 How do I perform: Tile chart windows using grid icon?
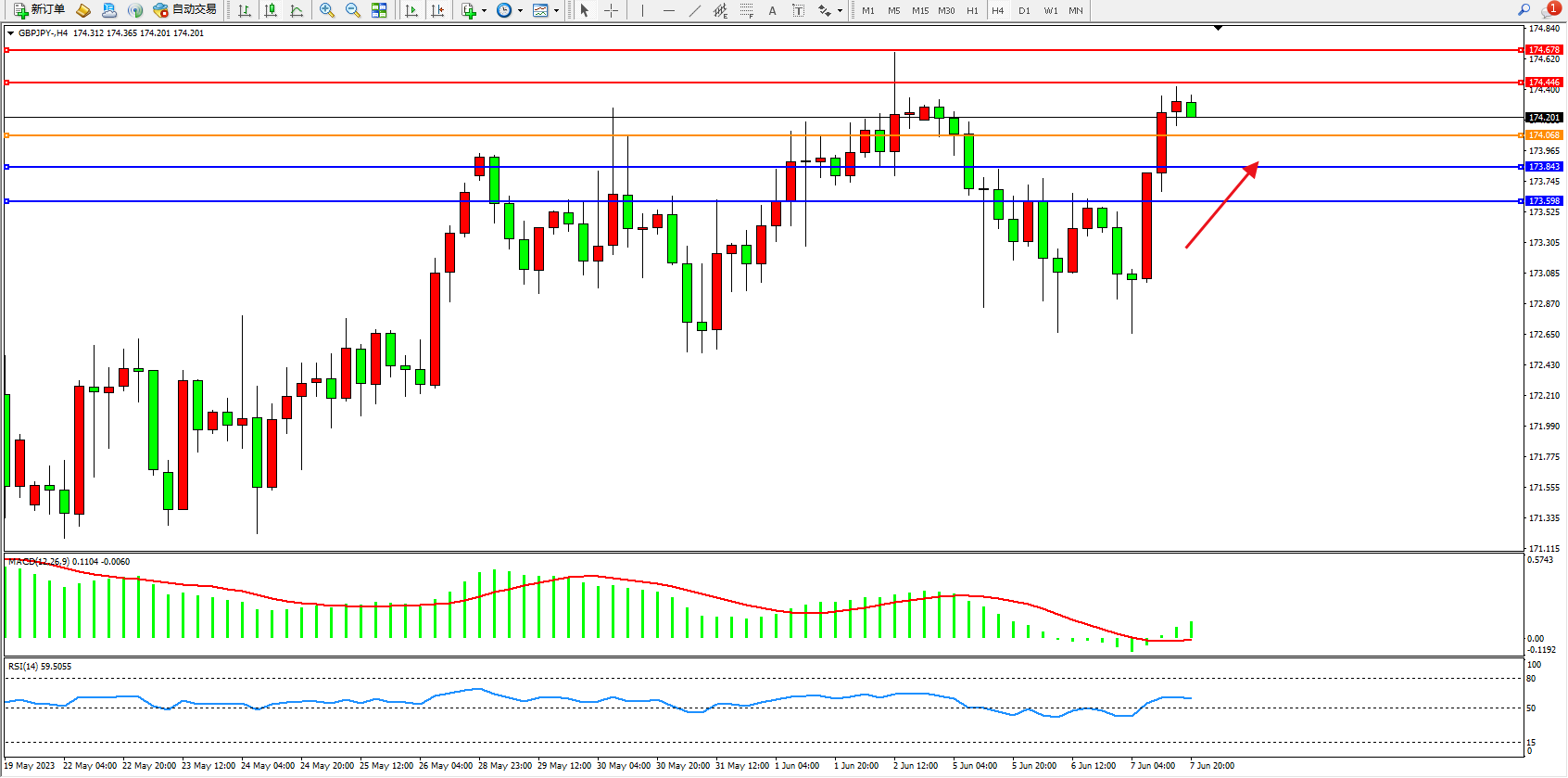pyautogui.click(x=379, y=10)
